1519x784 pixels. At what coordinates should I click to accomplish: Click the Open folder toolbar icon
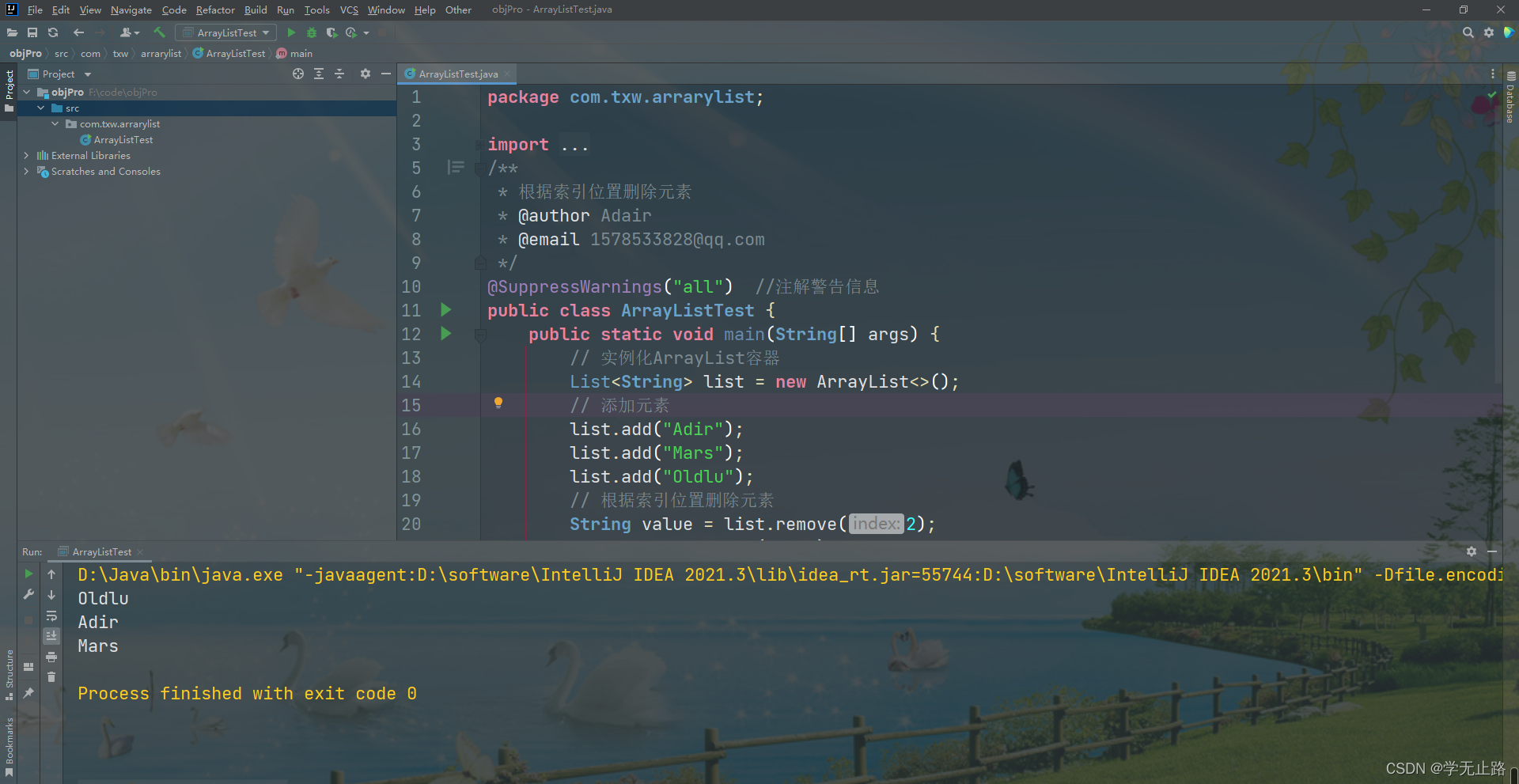tap(12, 32)
